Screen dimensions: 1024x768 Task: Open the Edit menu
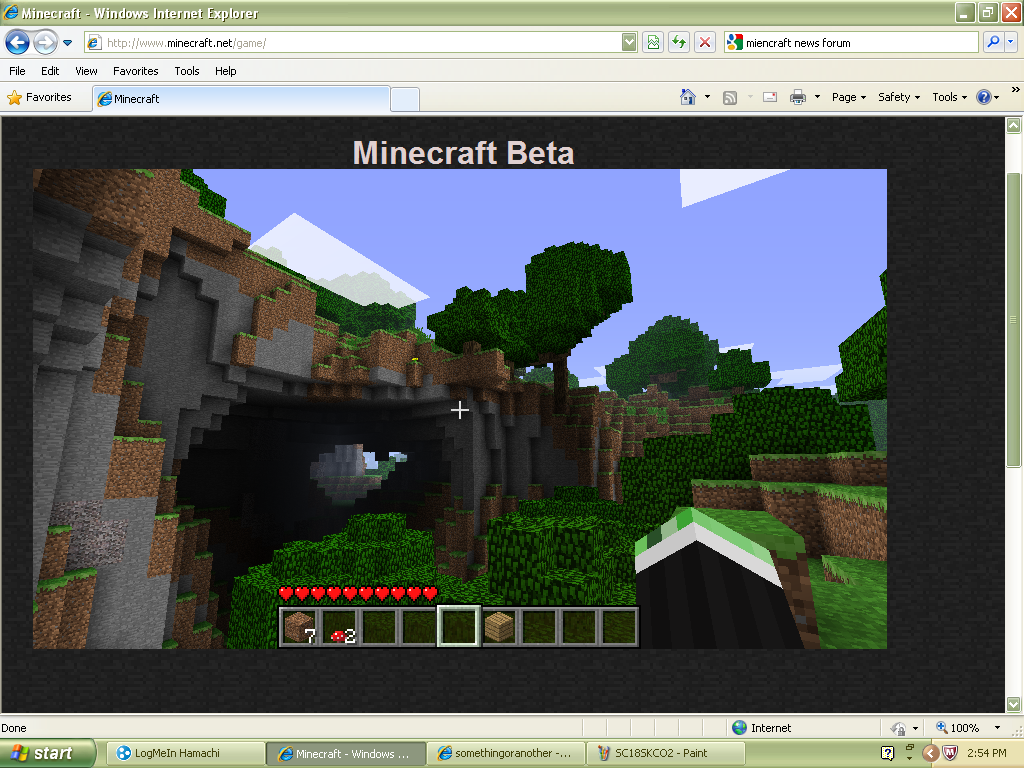50,71
